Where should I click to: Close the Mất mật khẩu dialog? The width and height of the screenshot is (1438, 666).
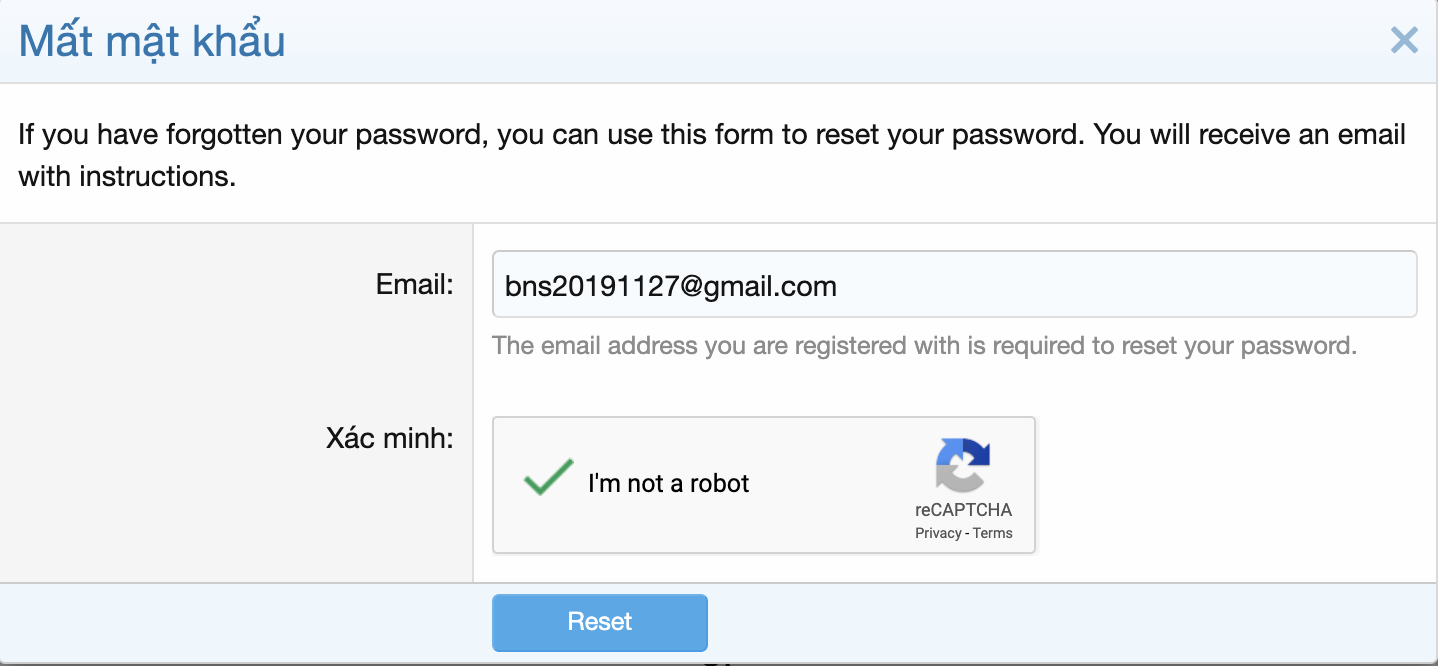(1404, 40)
